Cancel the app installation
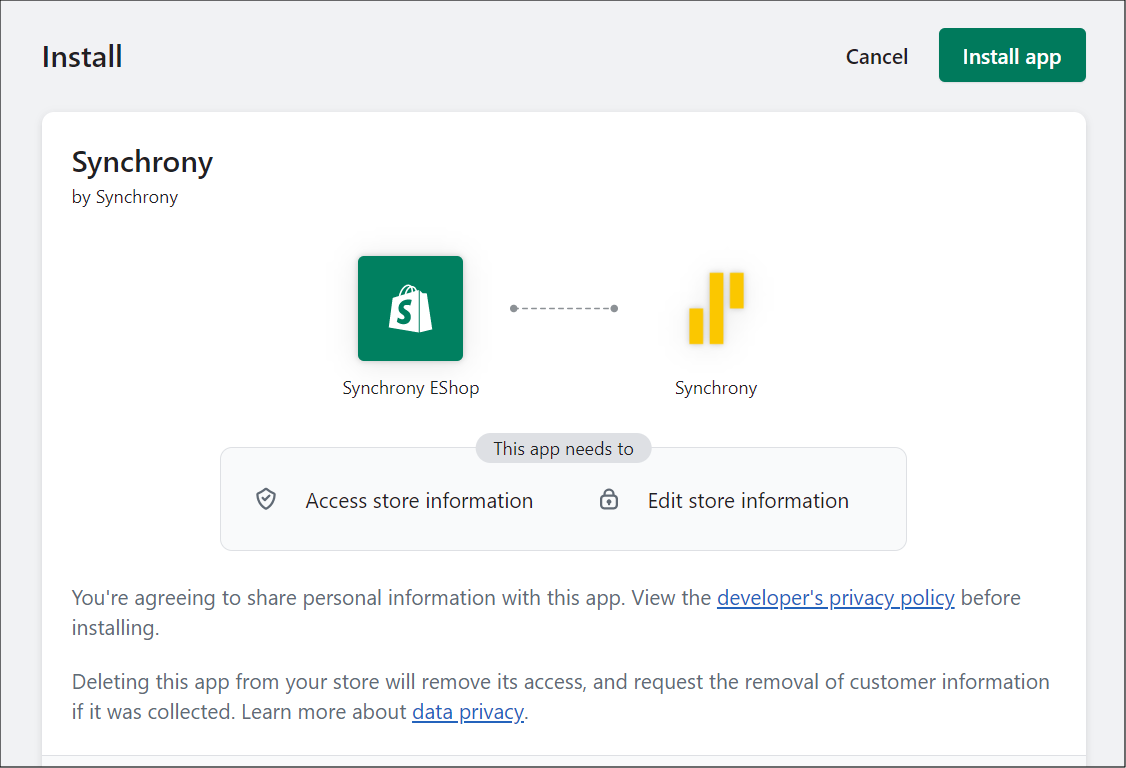Screen dimensions: 1126x768 (876, 57)
